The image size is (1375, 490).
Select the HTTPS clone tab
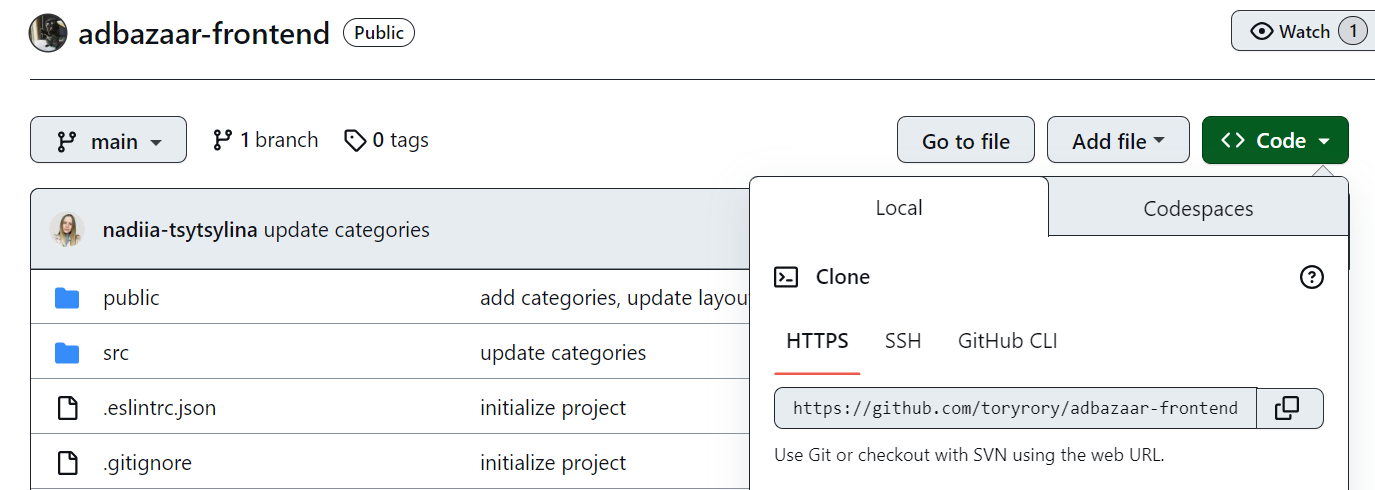(x=817, y=341)
